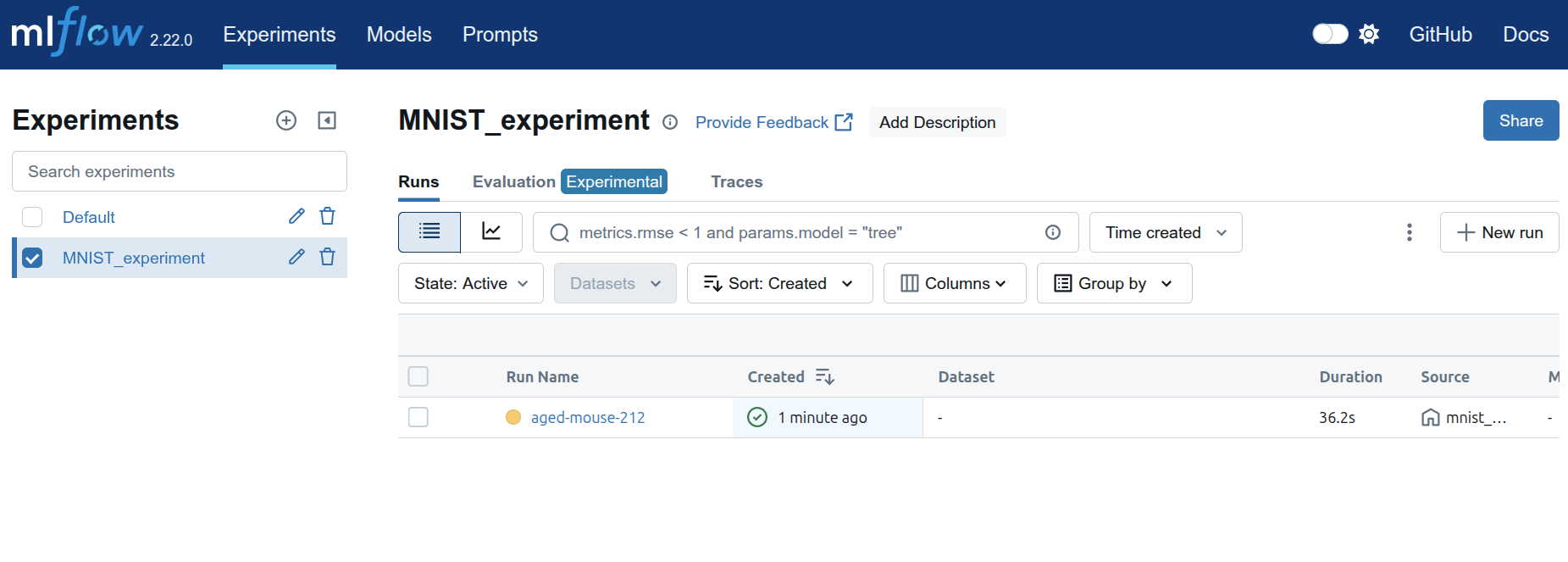Click the '1 minute ago' created cell
This screenshot has width=1568, height=562.
[x=828, y=417]
